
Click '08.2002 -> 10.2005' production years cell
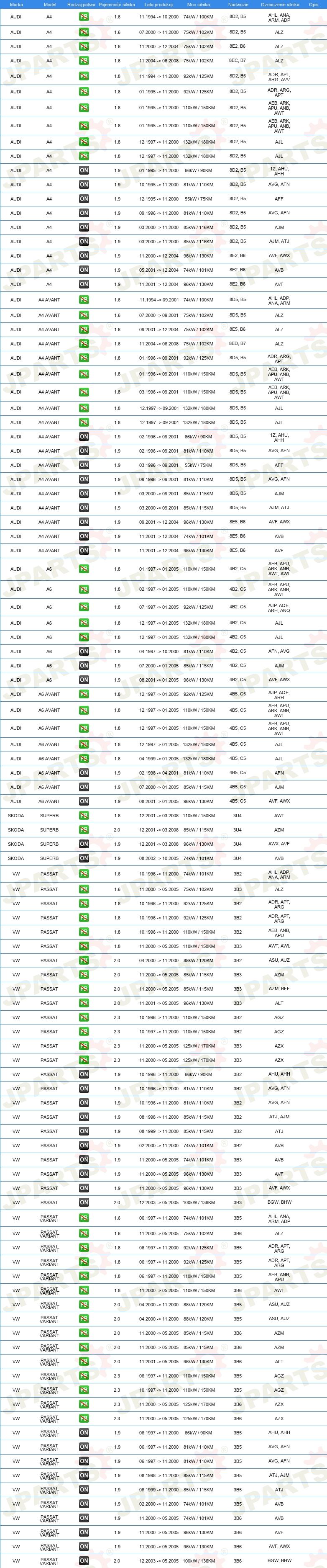coord(158,858)
